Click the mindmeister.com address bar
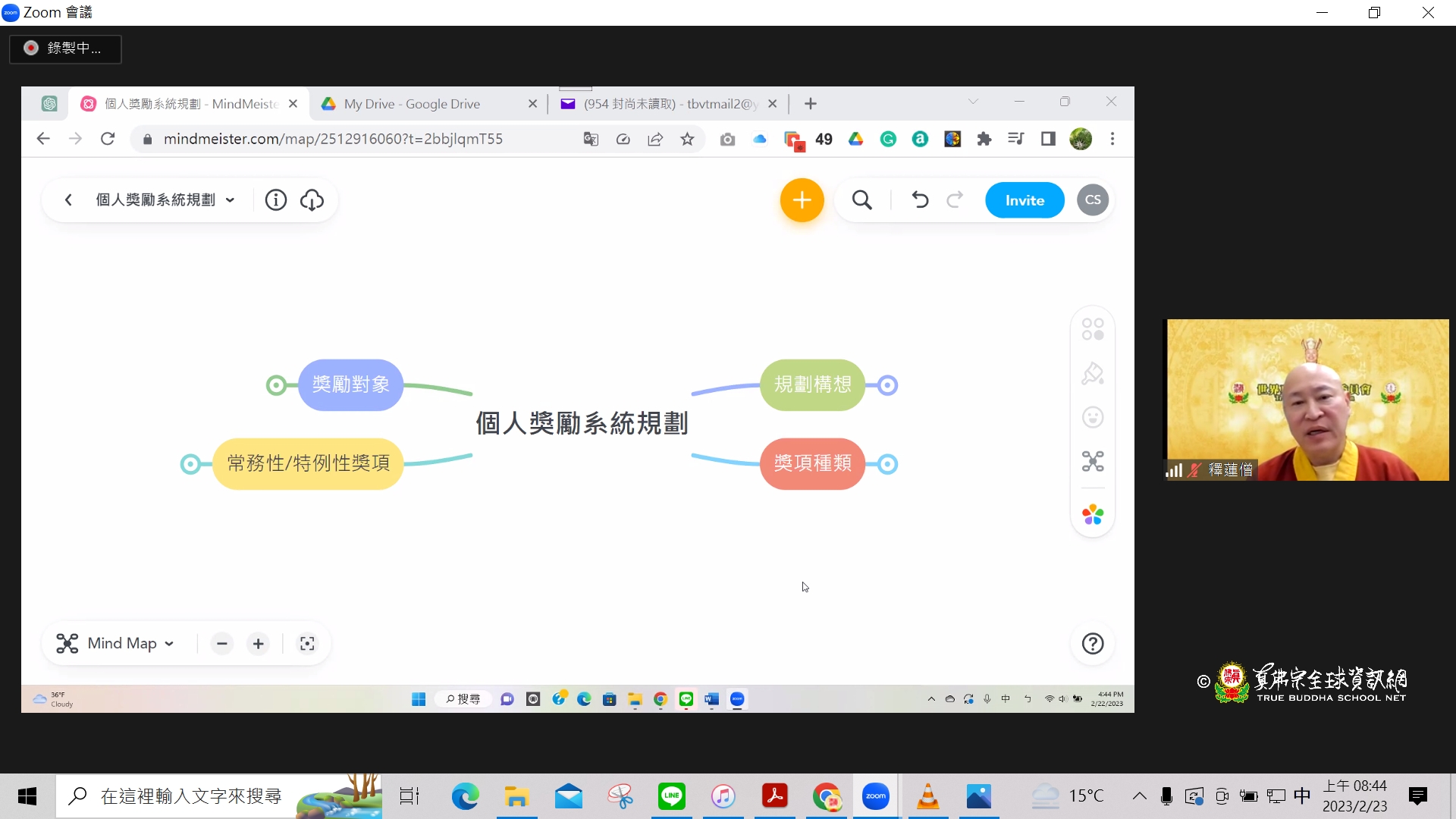Viewport: 1456px width, 819px height. click(x=334, y=139)
